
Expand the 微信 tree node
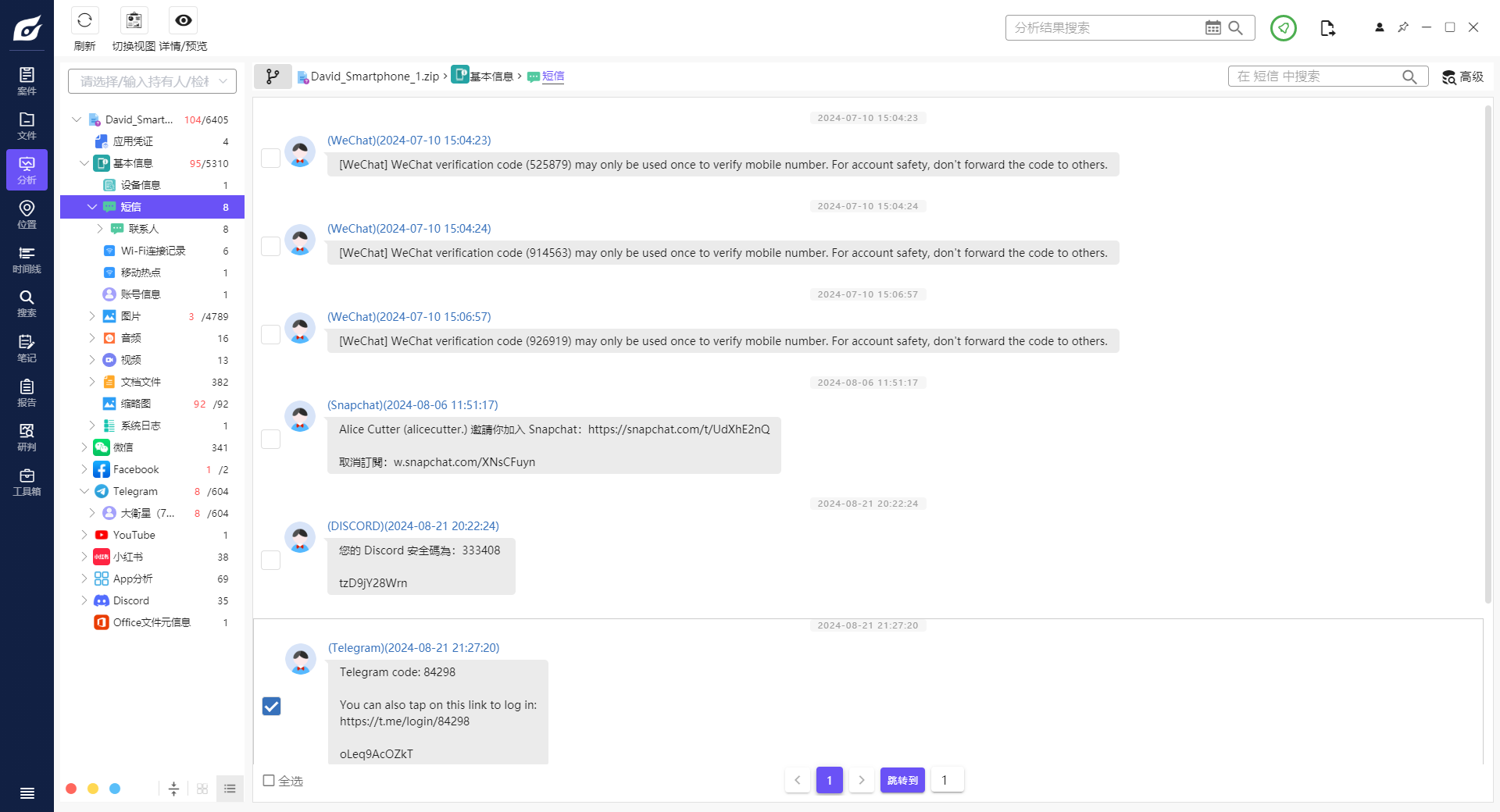84,447
